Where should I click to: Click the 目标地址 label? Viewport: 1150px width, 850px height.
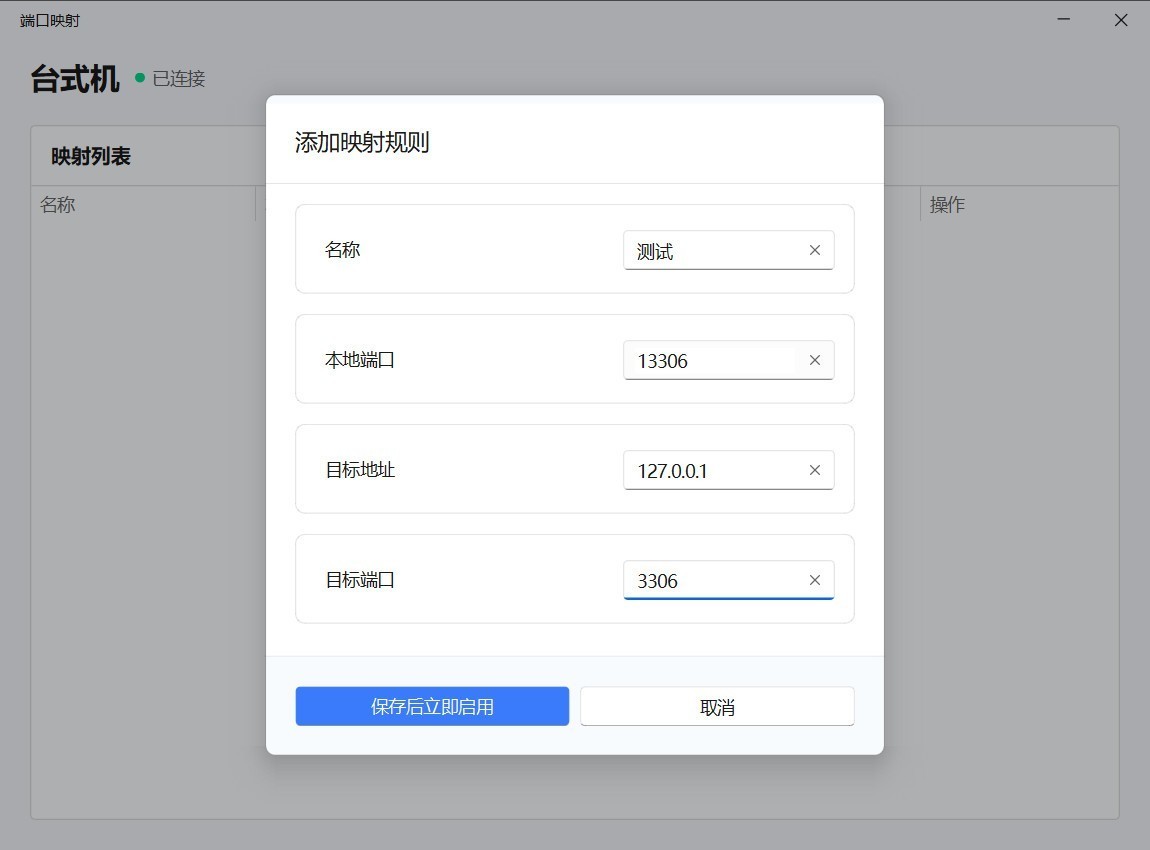pos(360,470)
